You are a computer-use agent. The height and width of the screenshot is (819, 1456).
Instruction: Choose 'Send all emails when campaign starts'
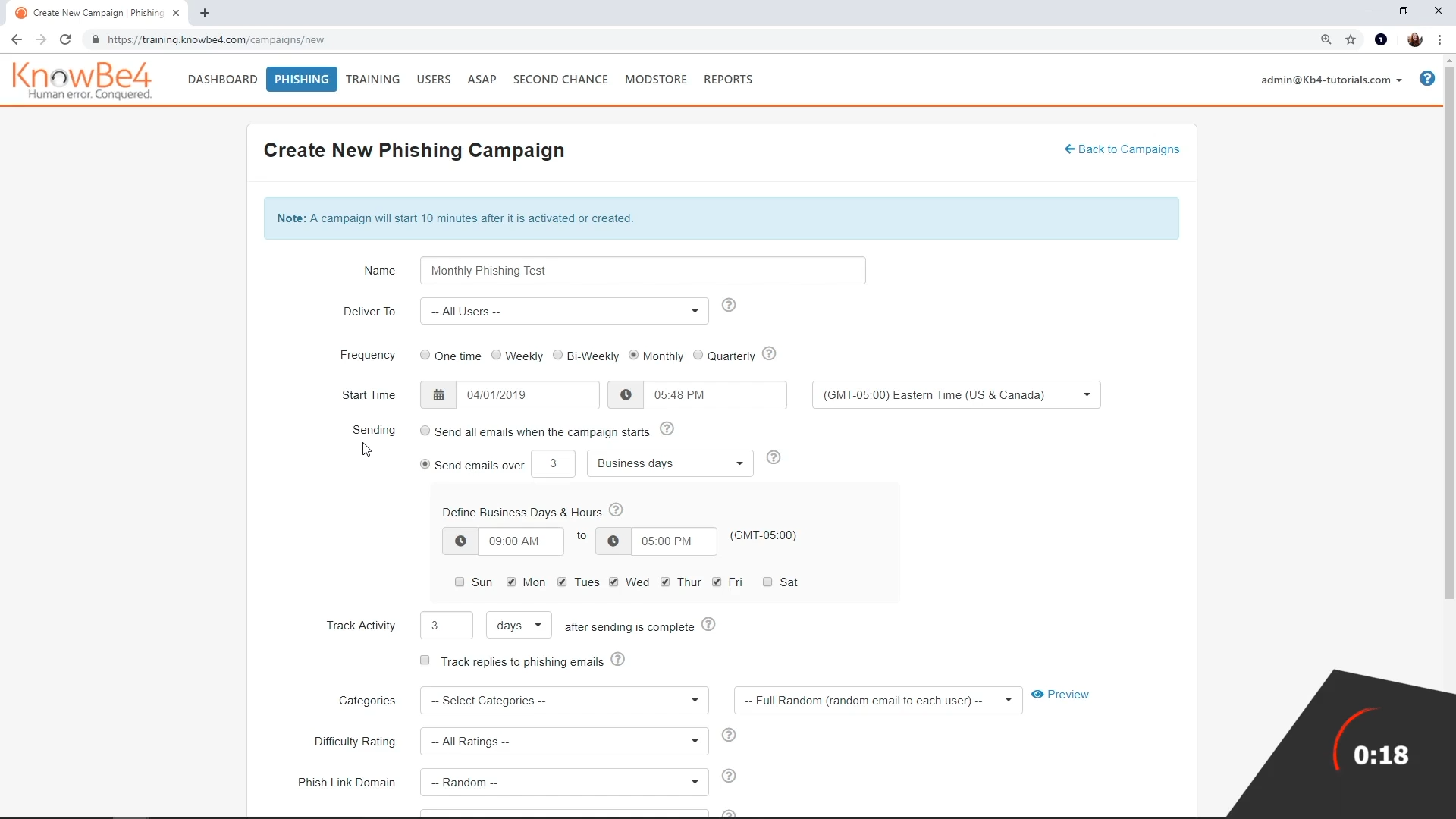click(425, 431)
